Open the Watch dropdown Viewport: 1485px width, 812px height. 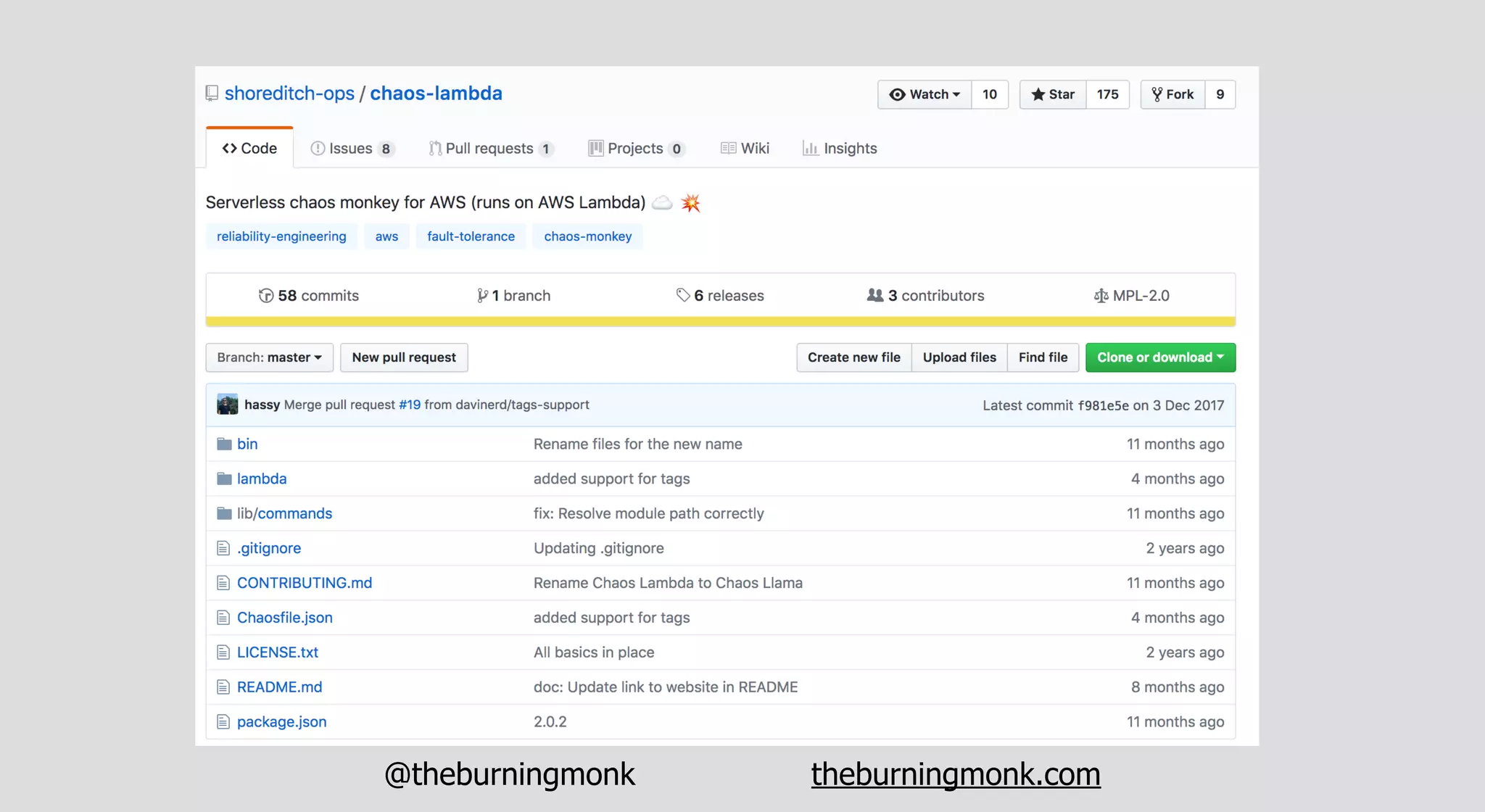[x=924, y=94]
